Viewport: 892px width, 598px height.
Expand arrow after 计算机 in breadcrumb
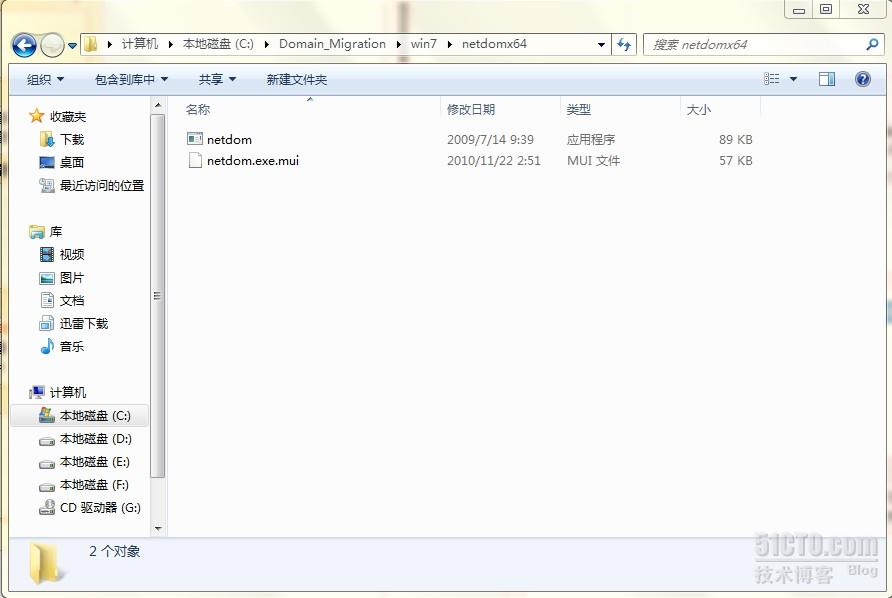point(171,44)
